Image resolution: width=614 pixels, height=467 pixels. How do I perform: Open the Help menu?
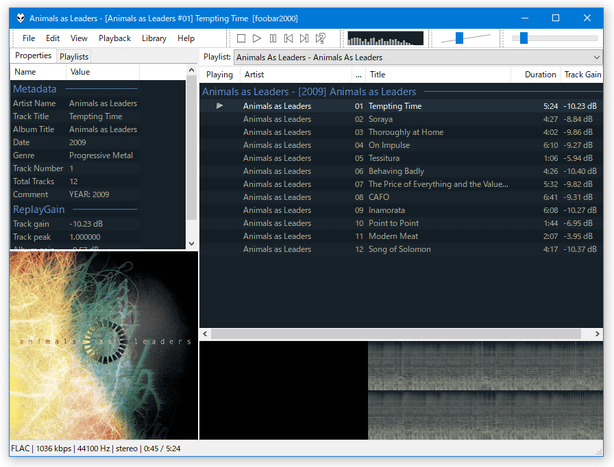coord(186,38)
